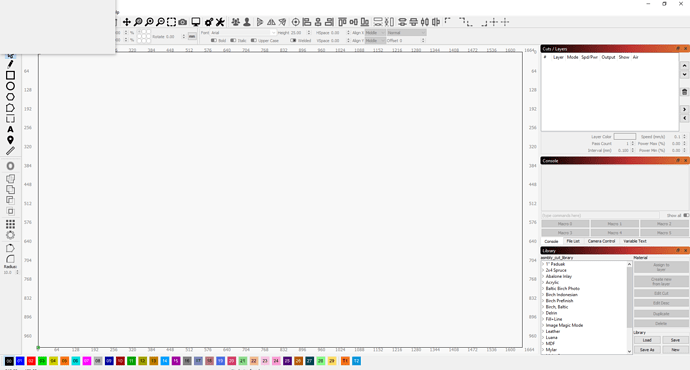This screenshot has height=370, width=690.
Task: Click the Layer Color box
Action: click(624, 137)
